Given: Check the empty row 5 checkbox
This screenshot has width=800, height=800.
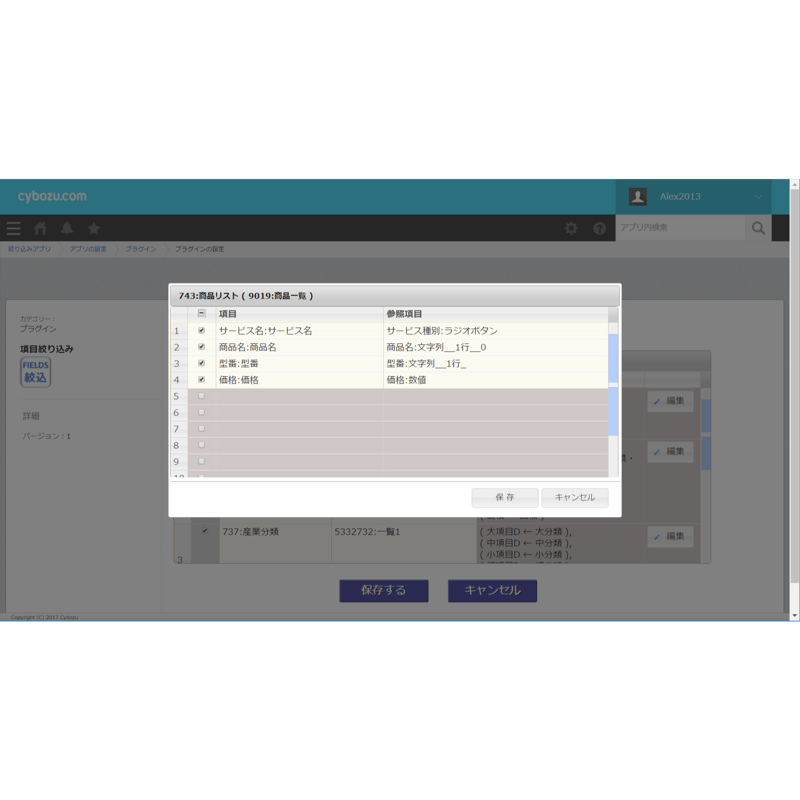Looking at the screenshot, I should click(202, 396).
